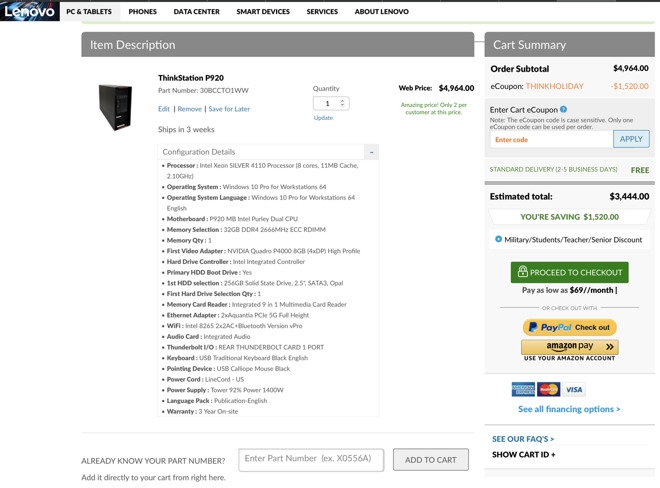Viewport: 660px width, 488px height.
Task: Click the Enter code eCoupon field
Action: 551,139
